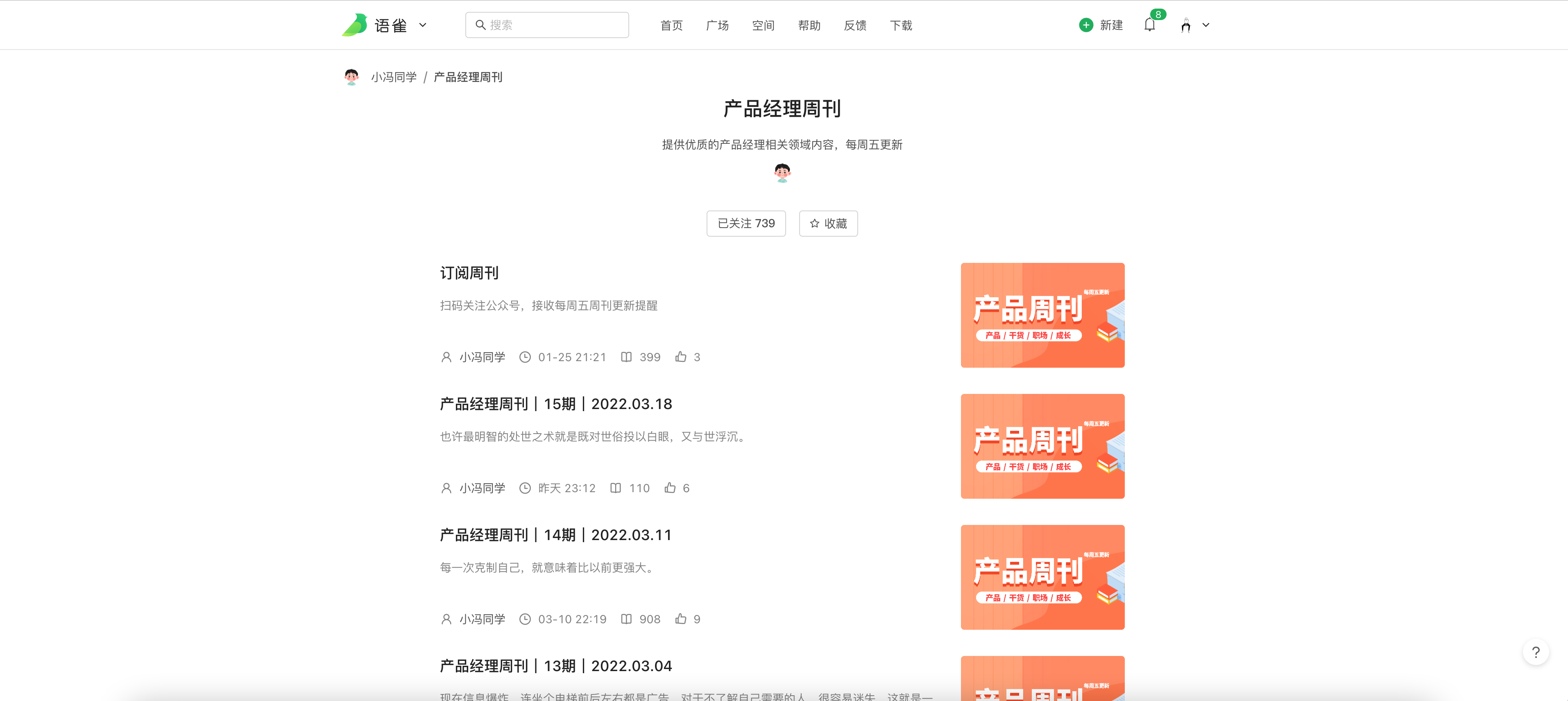Click the like thumb on the 15期 article
The height and width of the screenshot is (701, 1568).
pyautogui.click(x=670, y=488)
